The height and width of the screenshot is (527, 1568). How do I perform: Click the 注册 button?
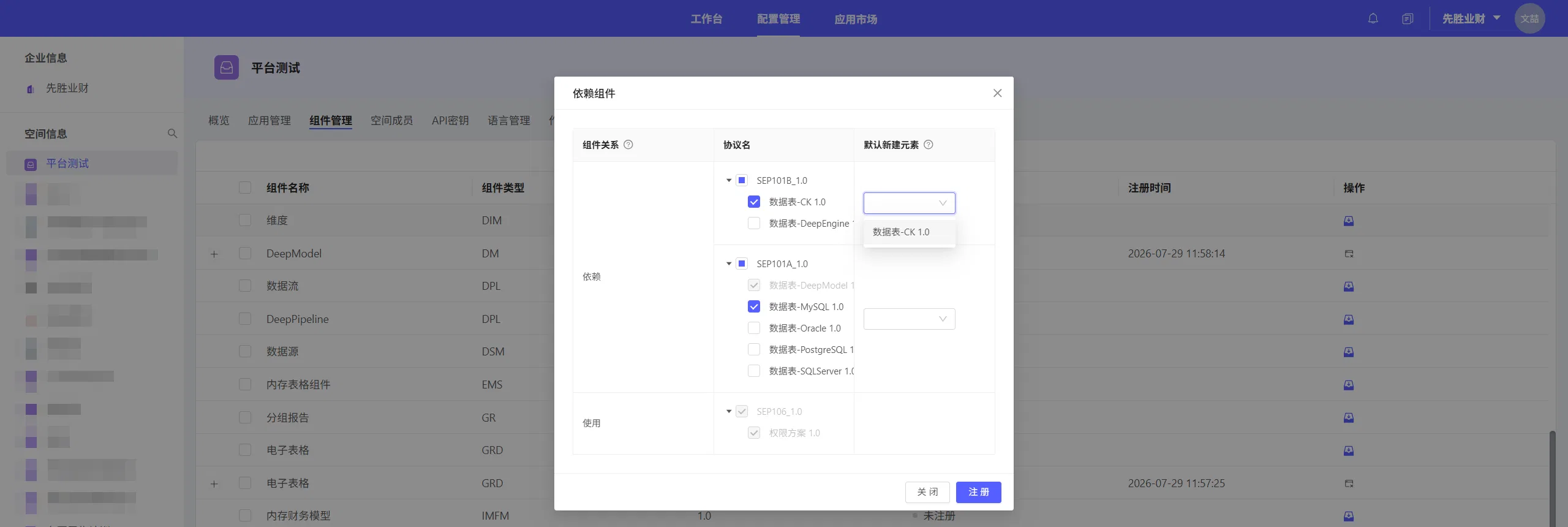coord(978,491)
